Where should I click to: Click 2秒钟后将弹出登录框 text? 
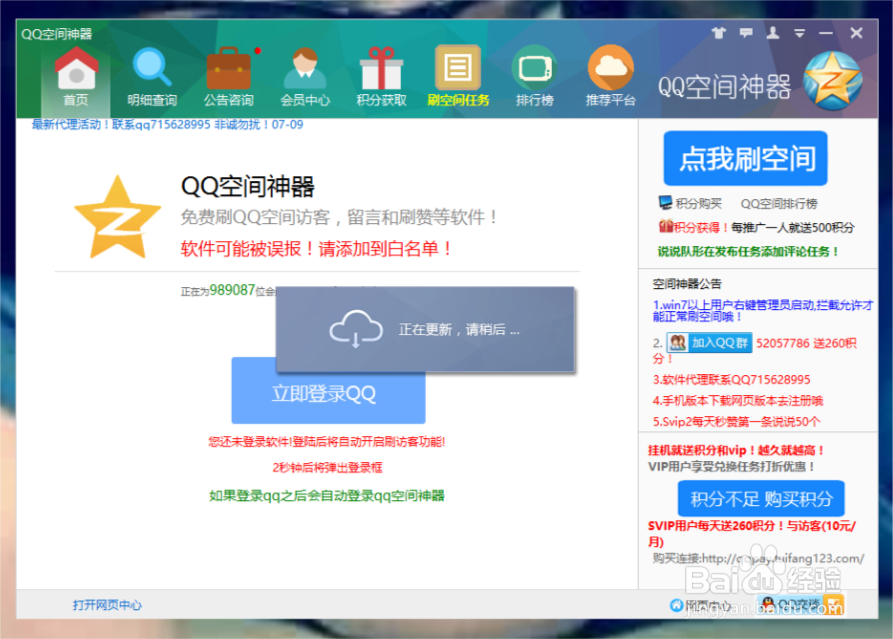[327, 468]
